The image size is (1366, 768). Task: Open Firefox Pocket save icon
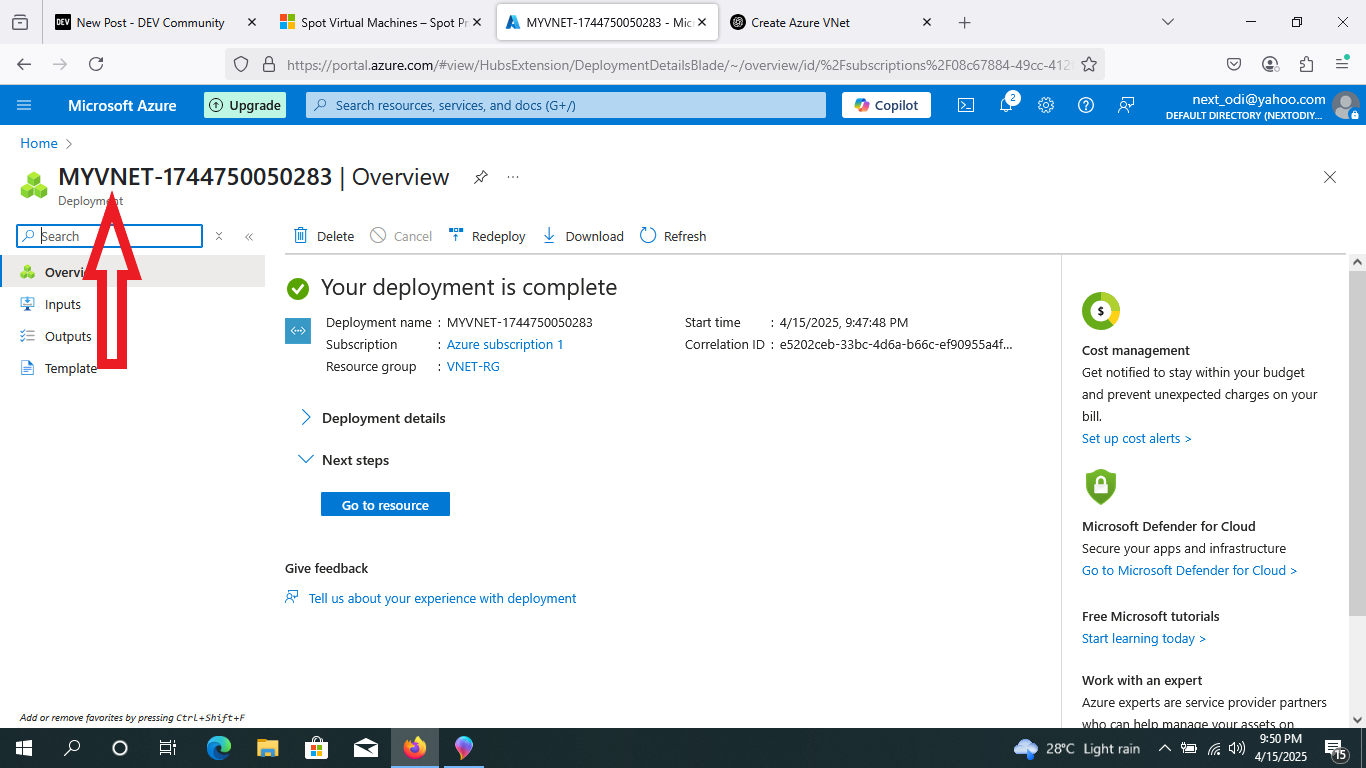pyautogui.click(x=1234, y=64)
